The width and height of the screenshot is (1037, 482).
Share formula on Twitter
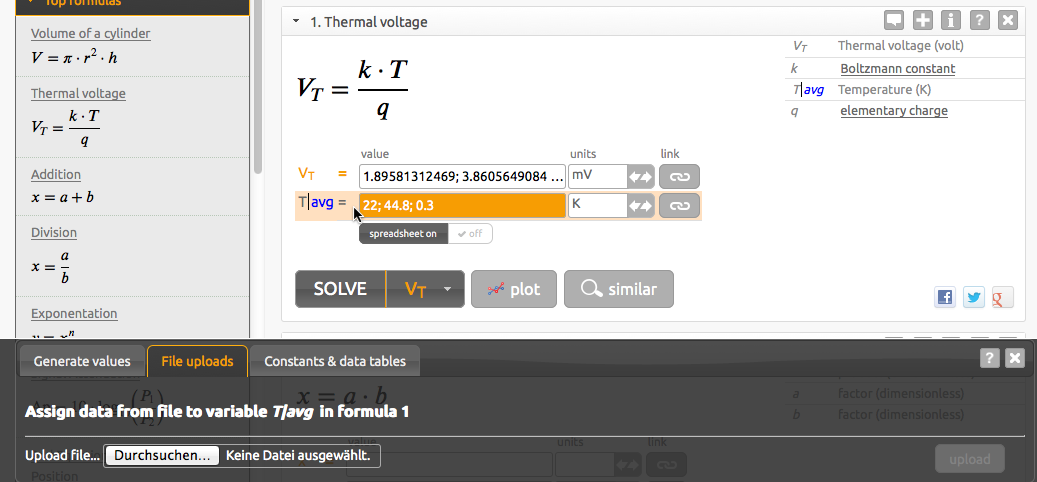point(974,298)
